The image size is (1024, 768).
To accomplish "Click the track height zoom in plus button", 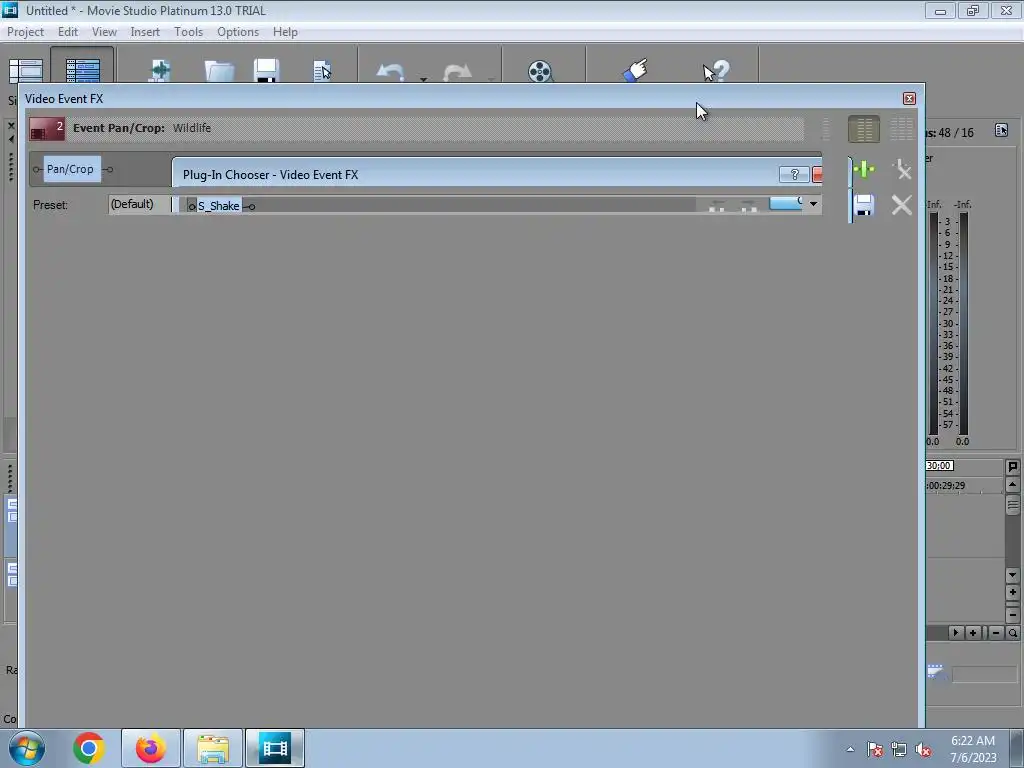I will pos(1012,593).
